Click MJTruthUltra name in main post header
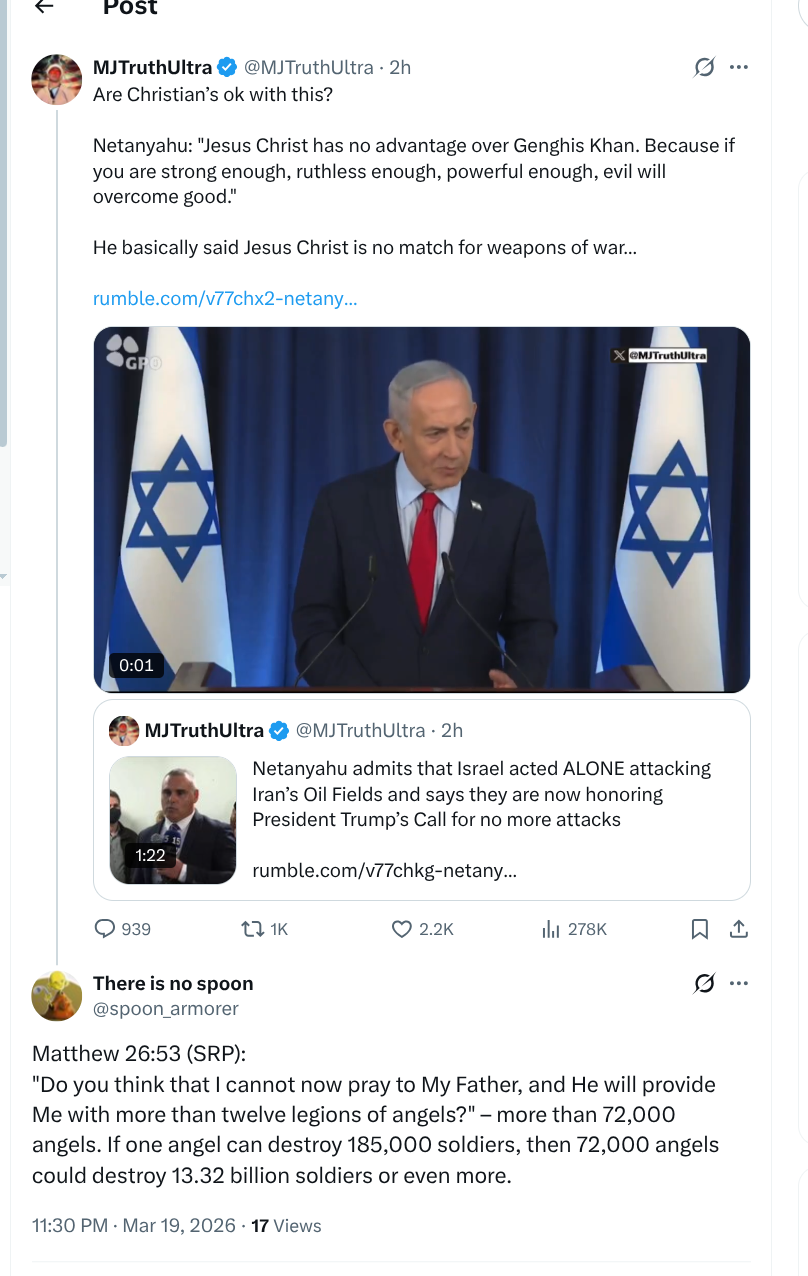808x1276 pixels. pos(152,67)
